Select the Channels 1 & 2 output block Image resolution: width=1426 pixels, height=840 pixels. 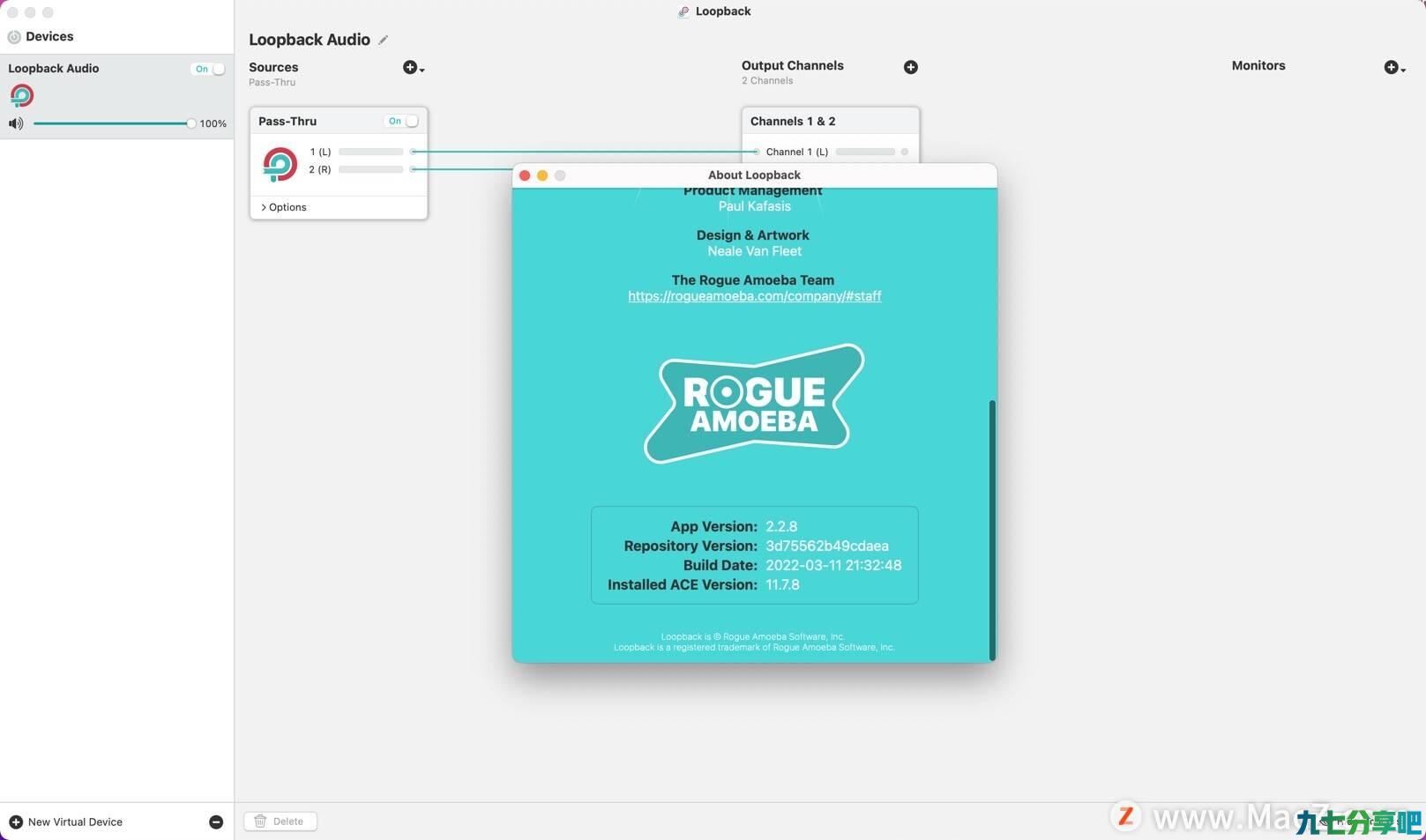click(831, 122)
